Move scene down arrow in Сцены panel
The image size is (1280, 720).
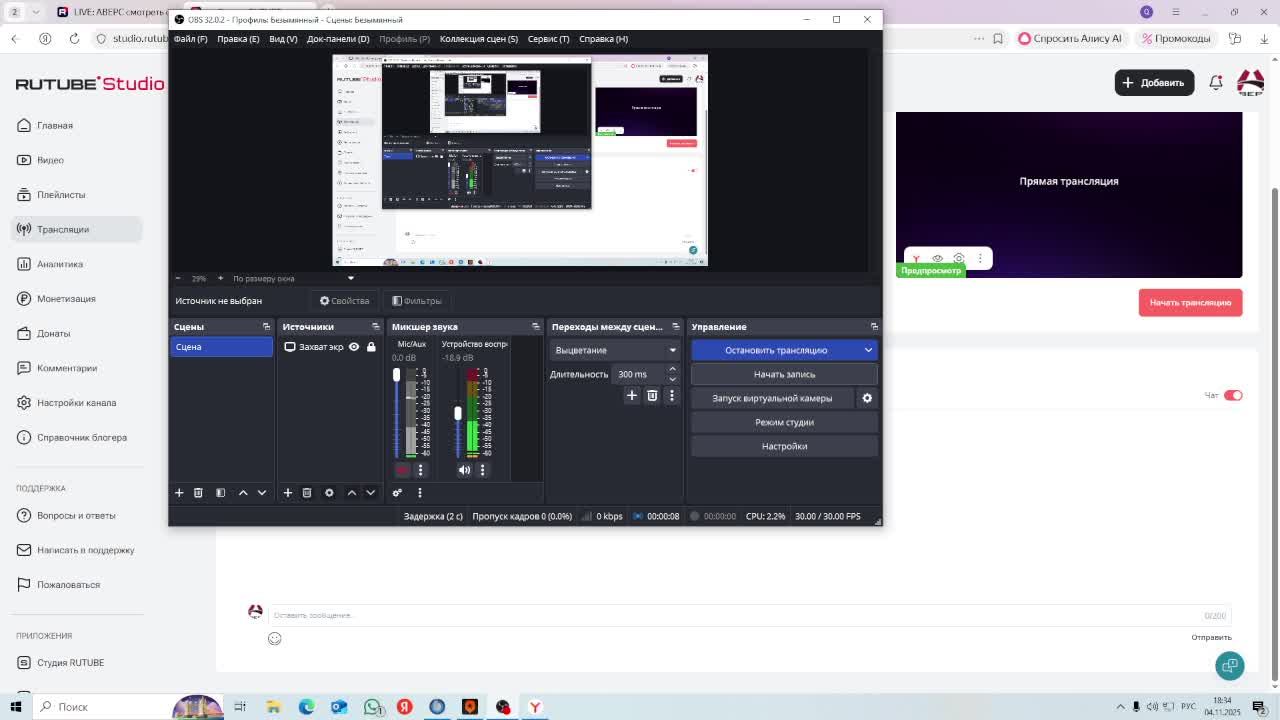[x=262, y=492]
